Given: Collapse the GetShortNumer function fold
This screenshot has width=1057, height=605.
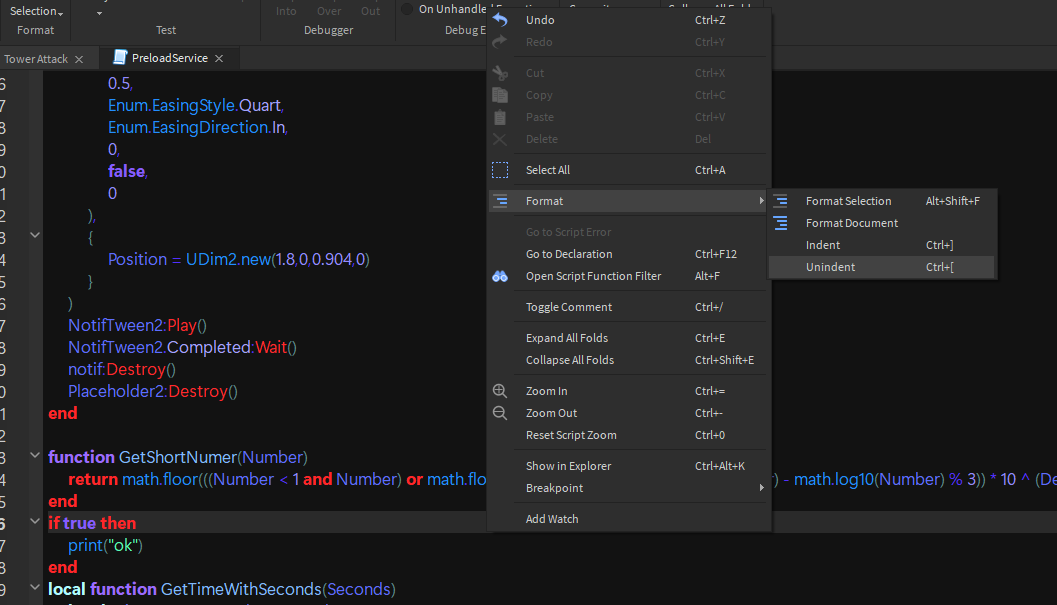Looking at the screenshot, I should tap(36, 457).
